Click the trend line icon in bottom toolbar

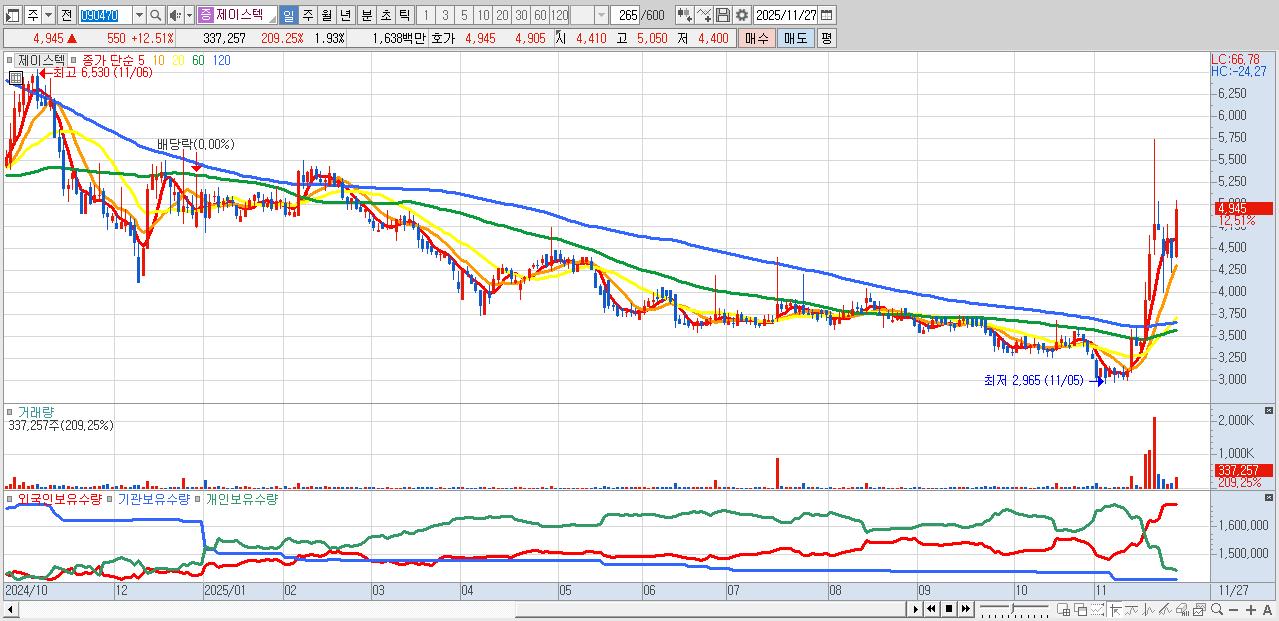pos(1165,609)
